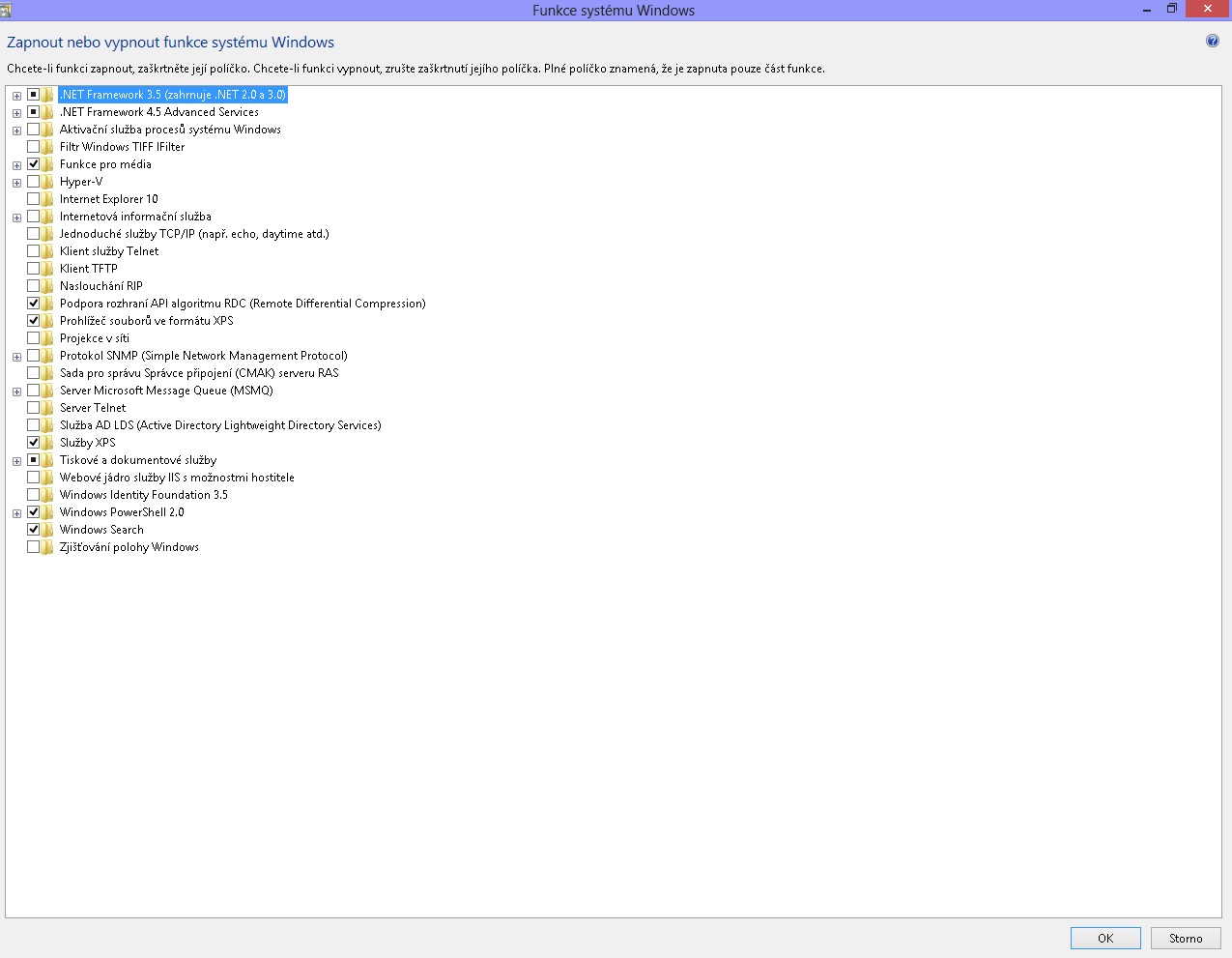The height and width of the screenshot is (958, 1232).
Task: Click folder icon of Služby XPS
Action: tap(47, 443)
